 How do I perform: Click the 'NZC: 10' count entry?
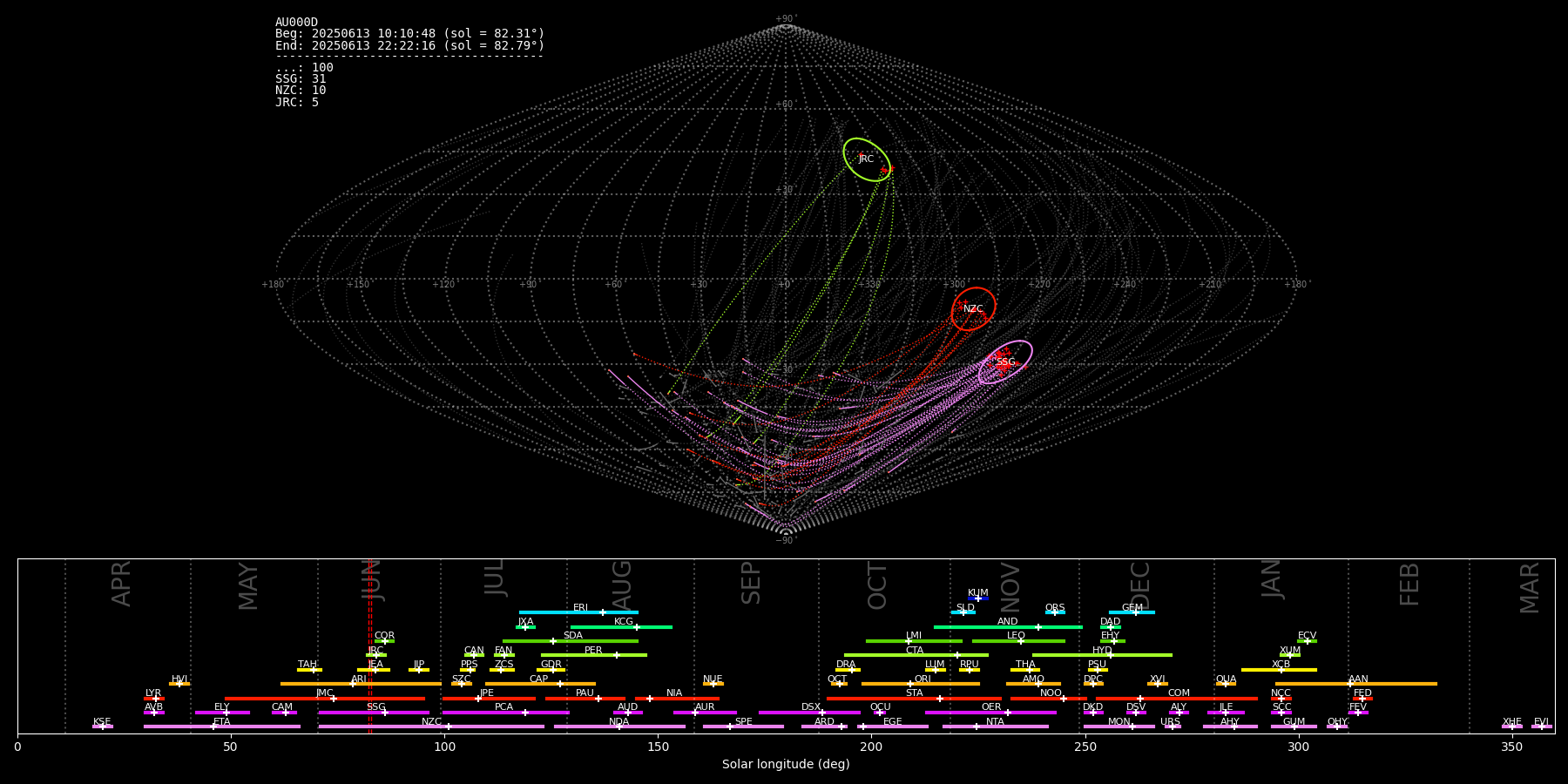(301, 91)
